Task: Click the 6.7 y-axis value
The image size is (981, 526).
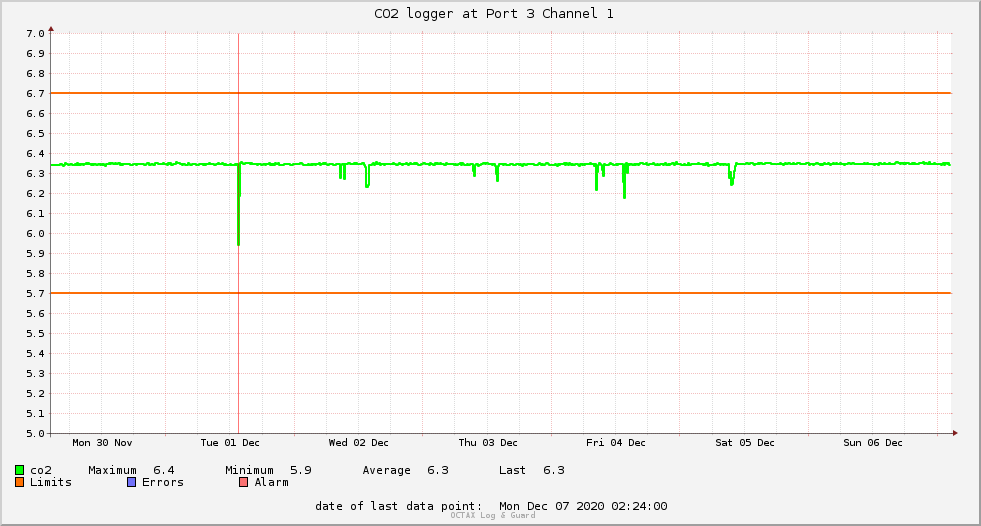Action: point(35,94)
